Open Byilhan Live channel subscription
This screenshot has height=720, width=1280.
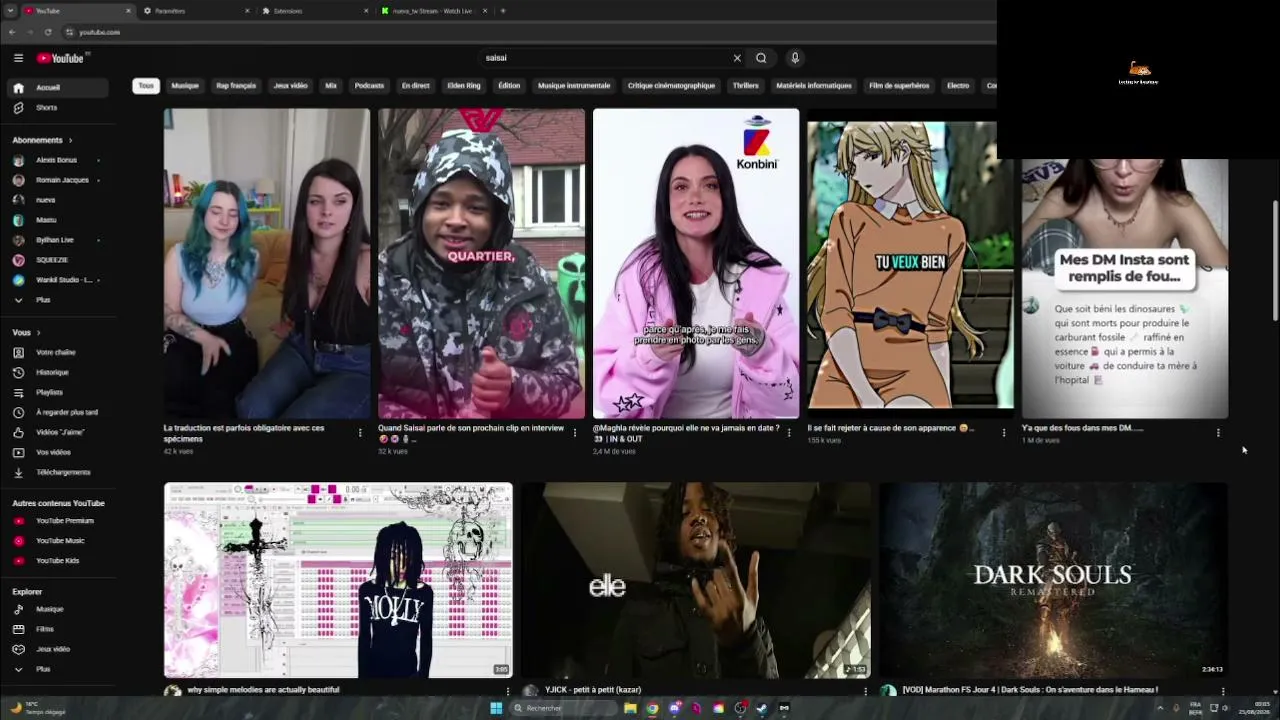(59, 240)
